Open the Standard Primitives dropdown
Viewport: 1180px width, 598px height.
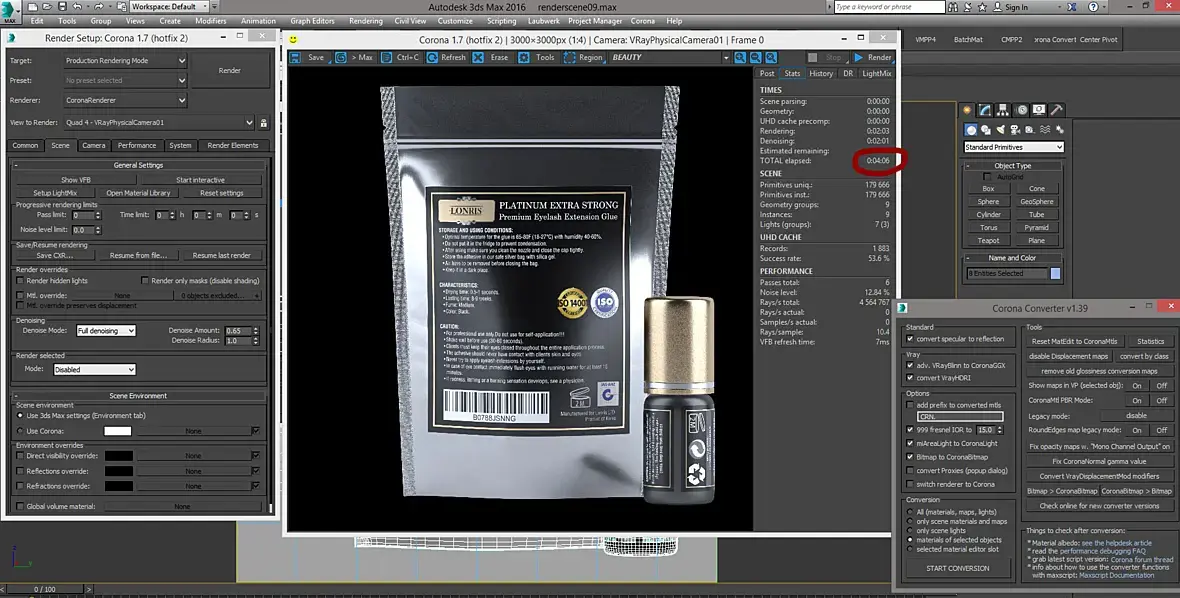[x=1014, y=147]
